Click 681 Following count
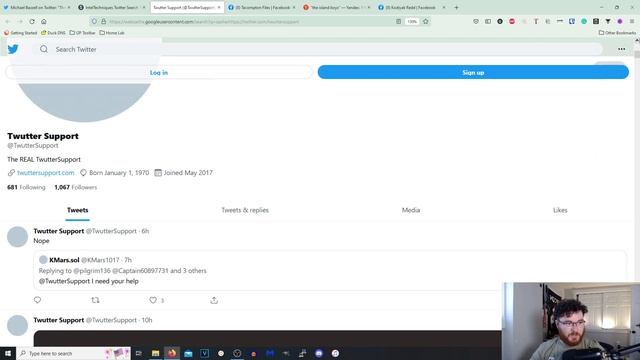This screenshot has width=640, height=360. pos(26,187)
